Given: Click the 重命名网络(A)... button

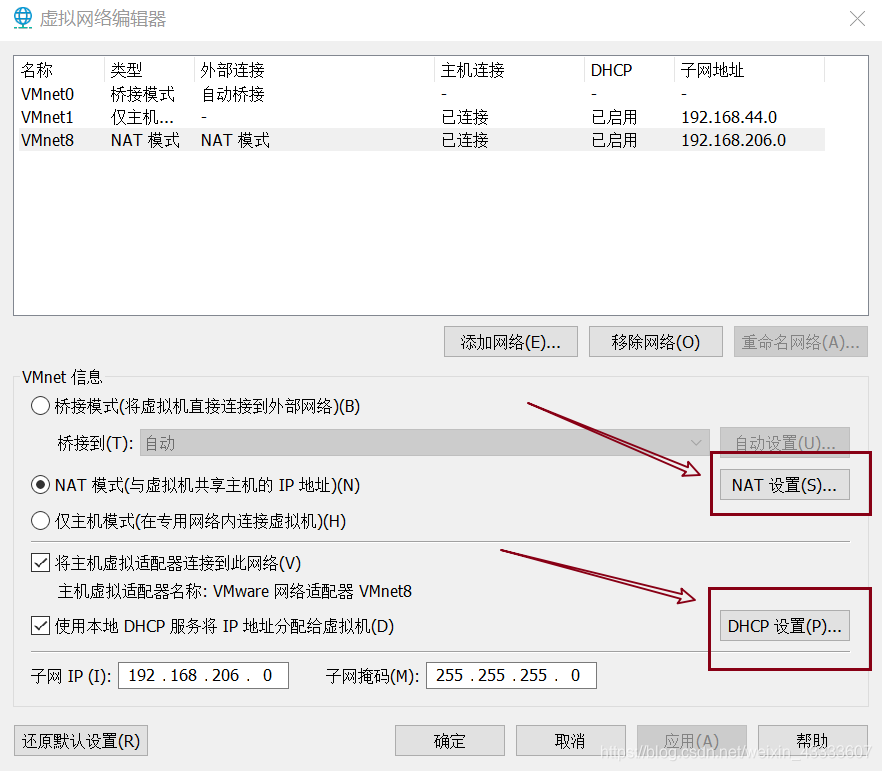Looking at the screenshot, I should 800,341.
